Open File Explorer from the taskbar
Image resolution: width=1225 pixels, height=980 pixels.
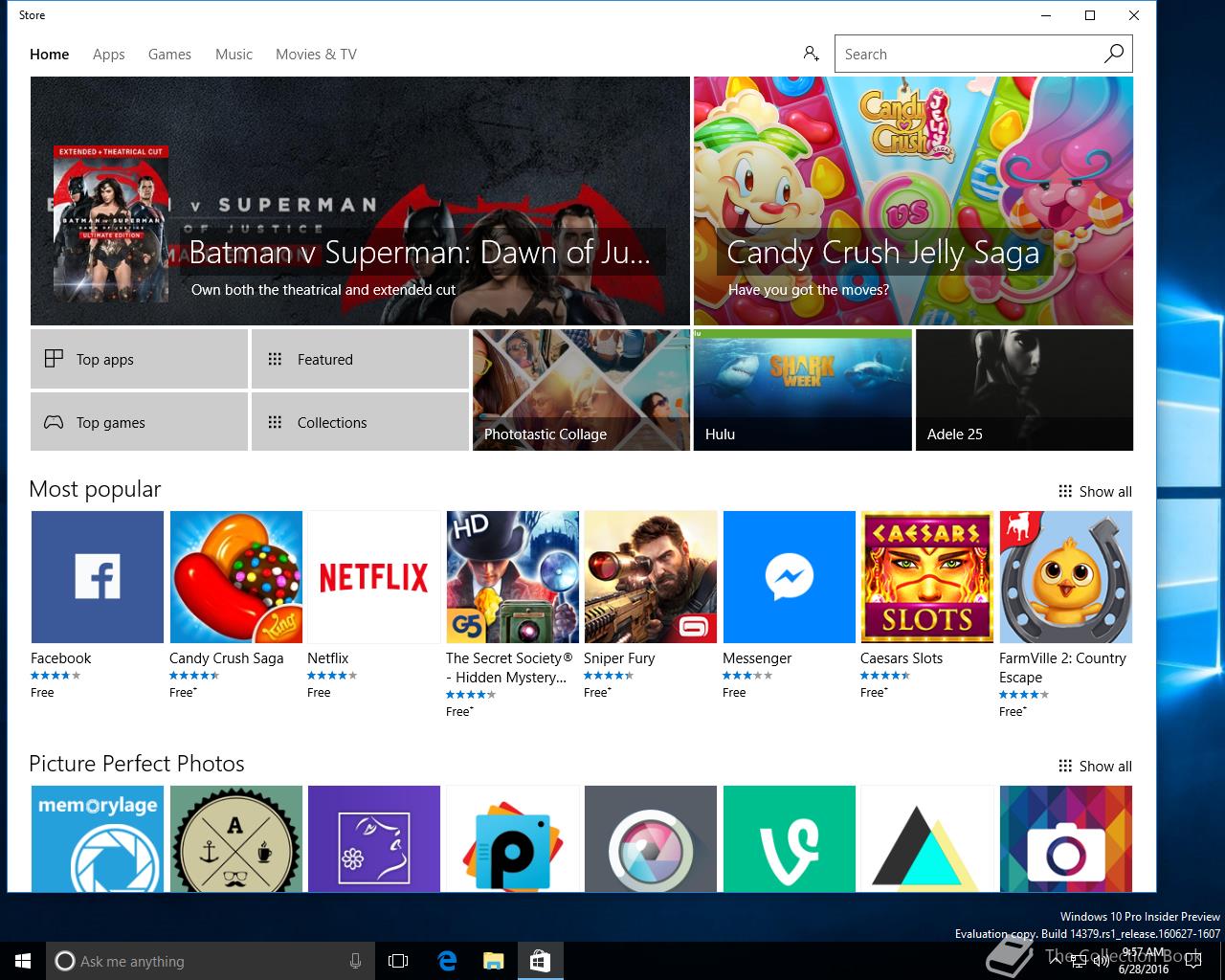click(493, 961)
